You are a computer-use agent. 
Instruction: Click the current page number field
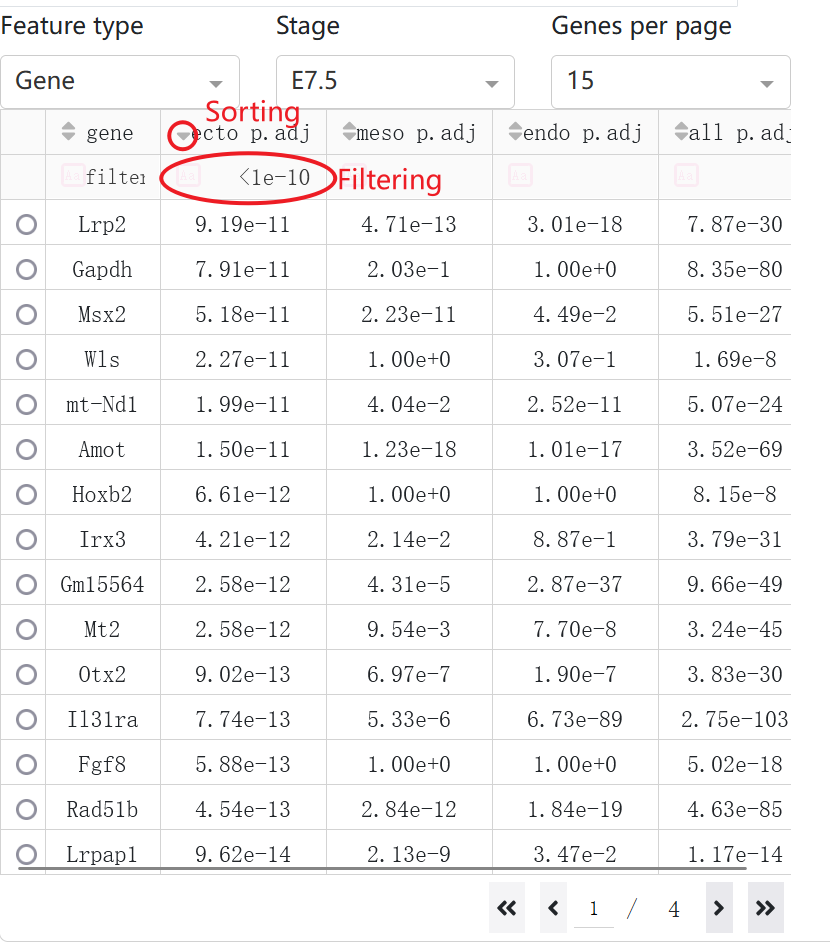click(594, 908)
